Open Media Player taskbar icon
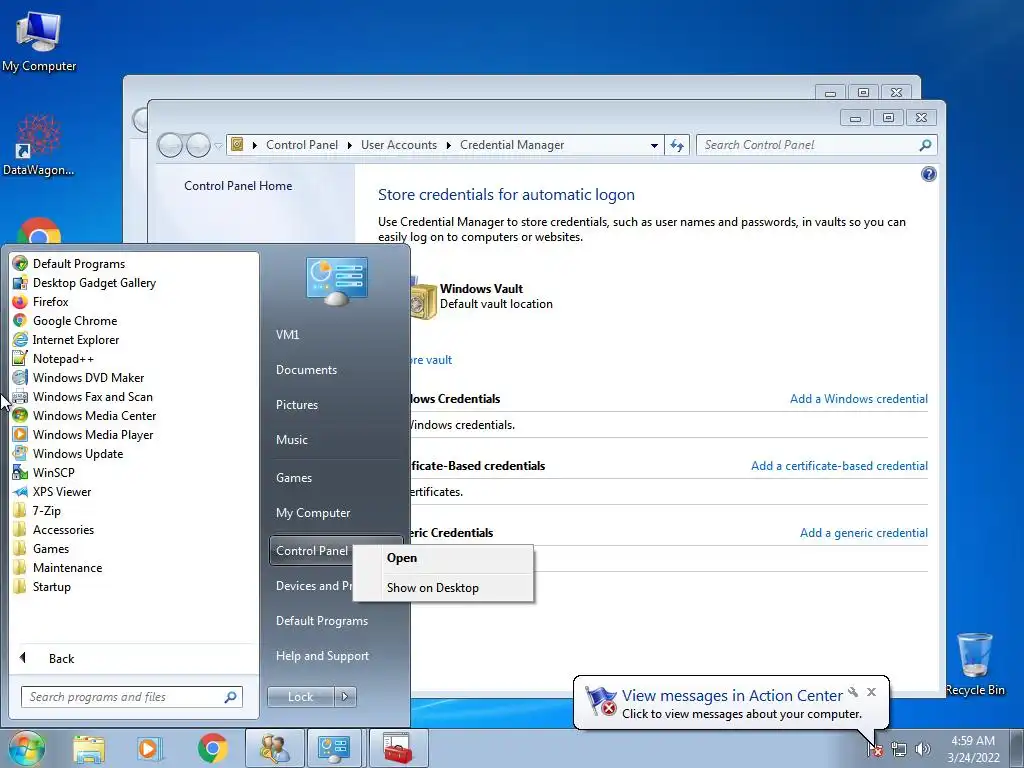 coord(149,748)
